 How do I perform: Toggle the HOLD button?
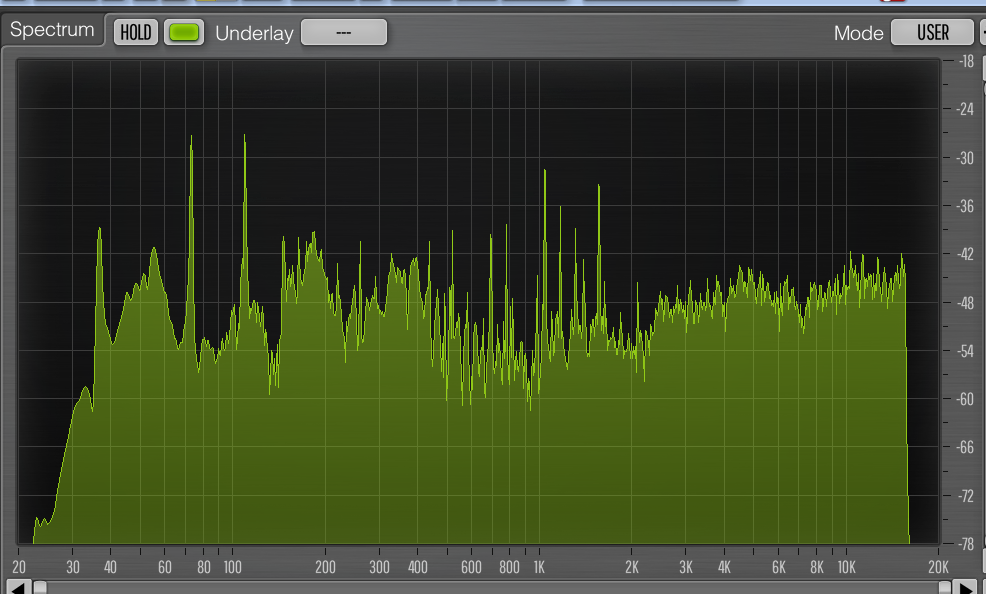point(136,33)
